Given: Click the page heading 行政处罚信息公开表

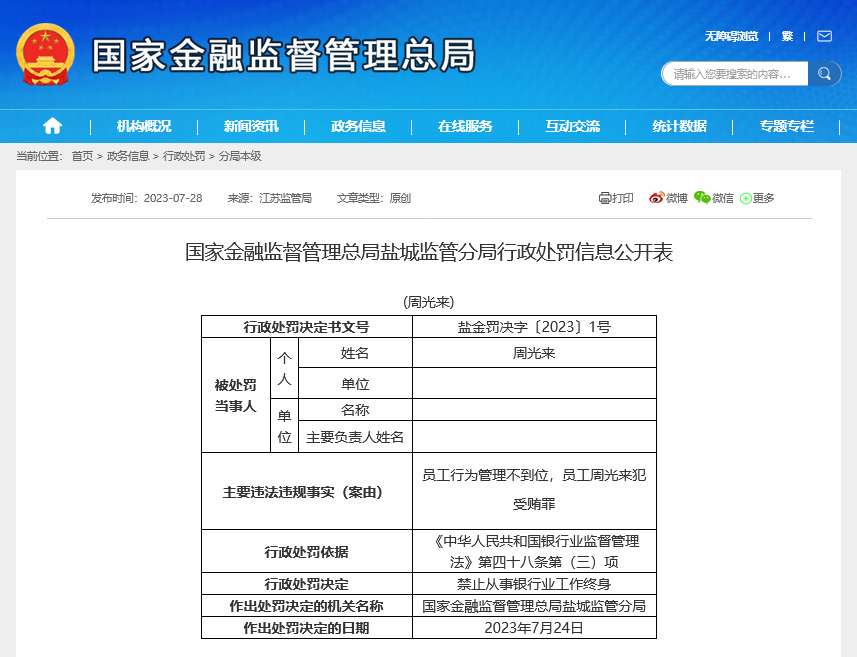Looking at the screenshot, I should (x=429, y=252).
